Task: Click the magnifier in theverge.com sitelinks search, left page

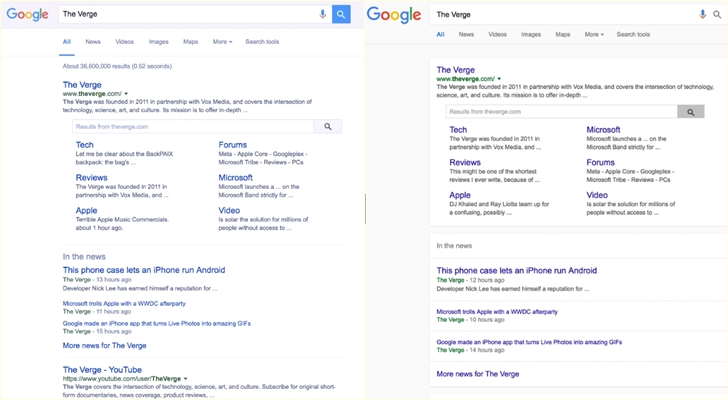Action: point(328,126)
